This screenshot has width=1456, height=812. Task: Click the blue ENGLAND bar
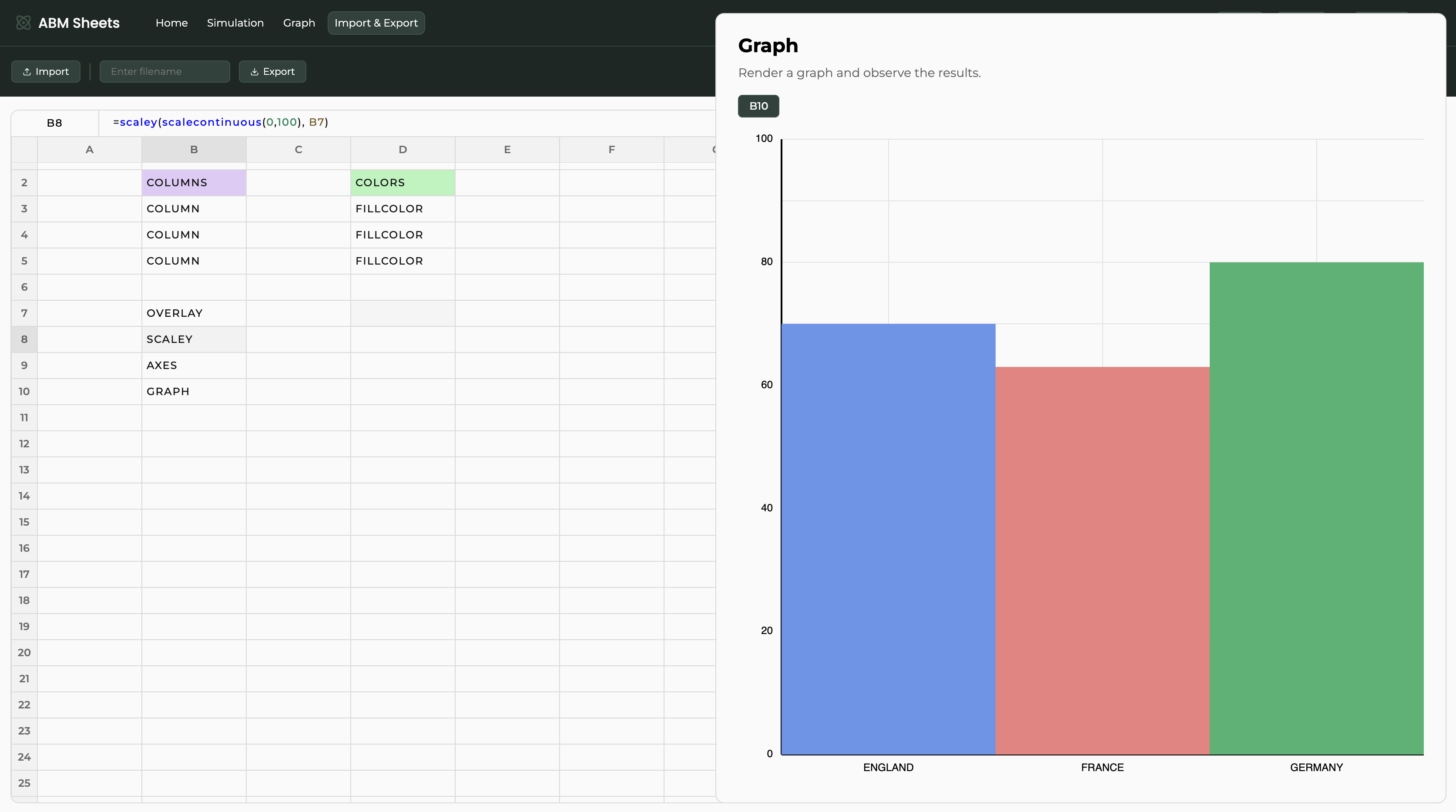pyautogui.click(x=888, y=539)
